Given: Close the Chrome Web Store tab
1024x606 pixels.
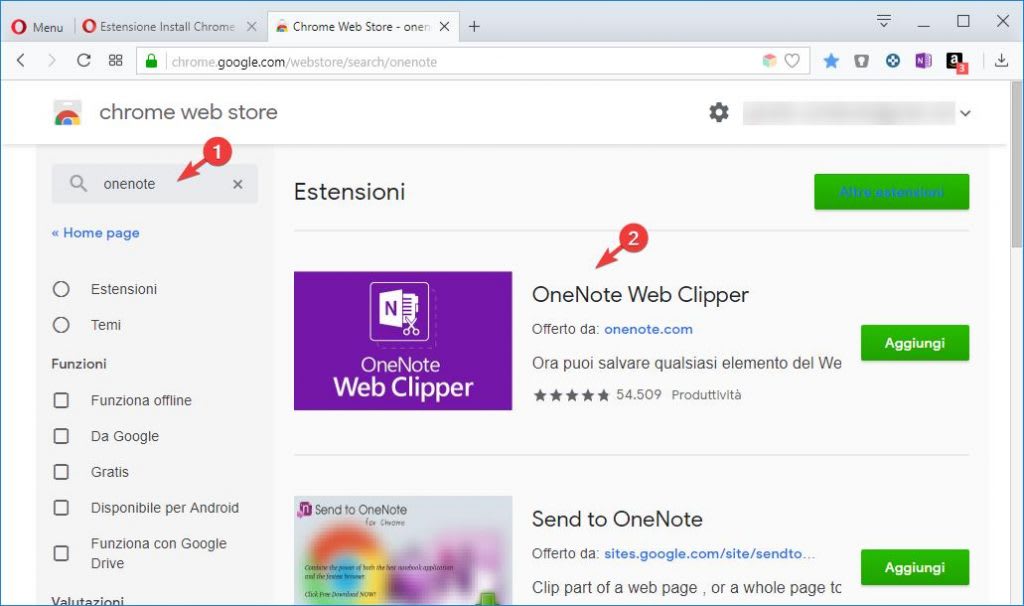Looking at the screenshot, I should (444, 27).
